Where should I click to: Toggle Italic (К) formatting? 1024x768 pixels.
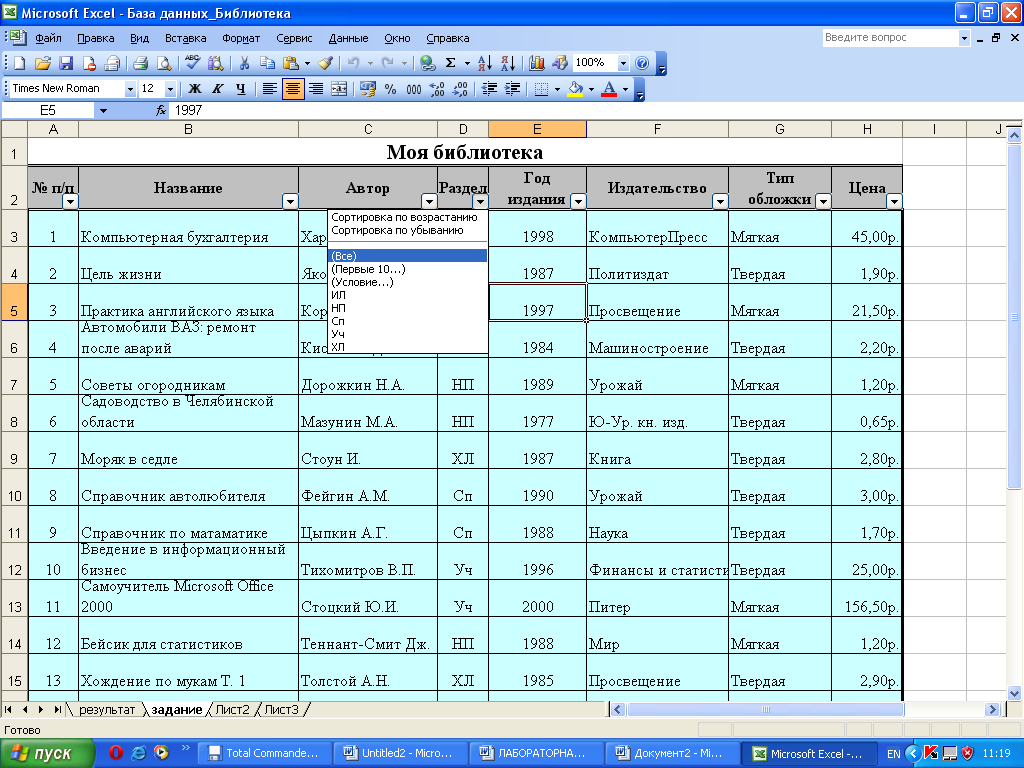[x=217, y=89]
